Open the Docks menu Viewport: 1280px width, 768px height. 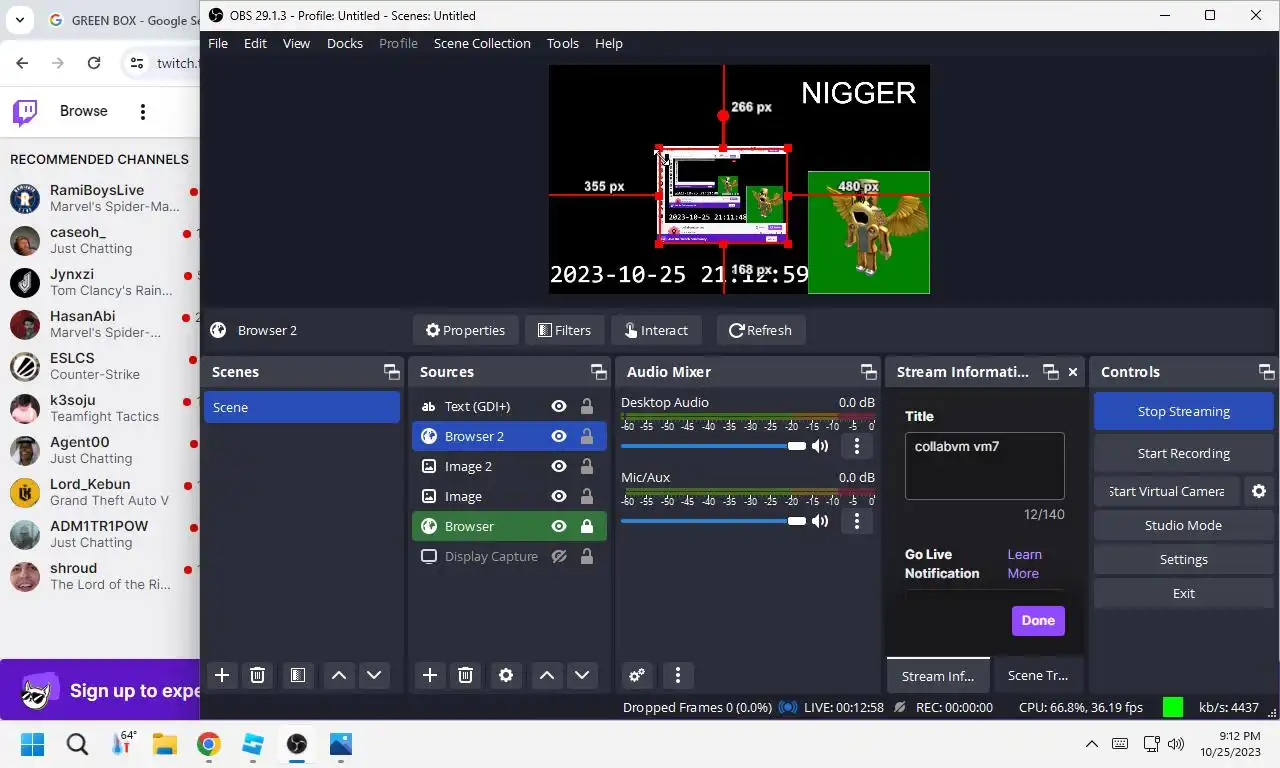click(345, 43)
